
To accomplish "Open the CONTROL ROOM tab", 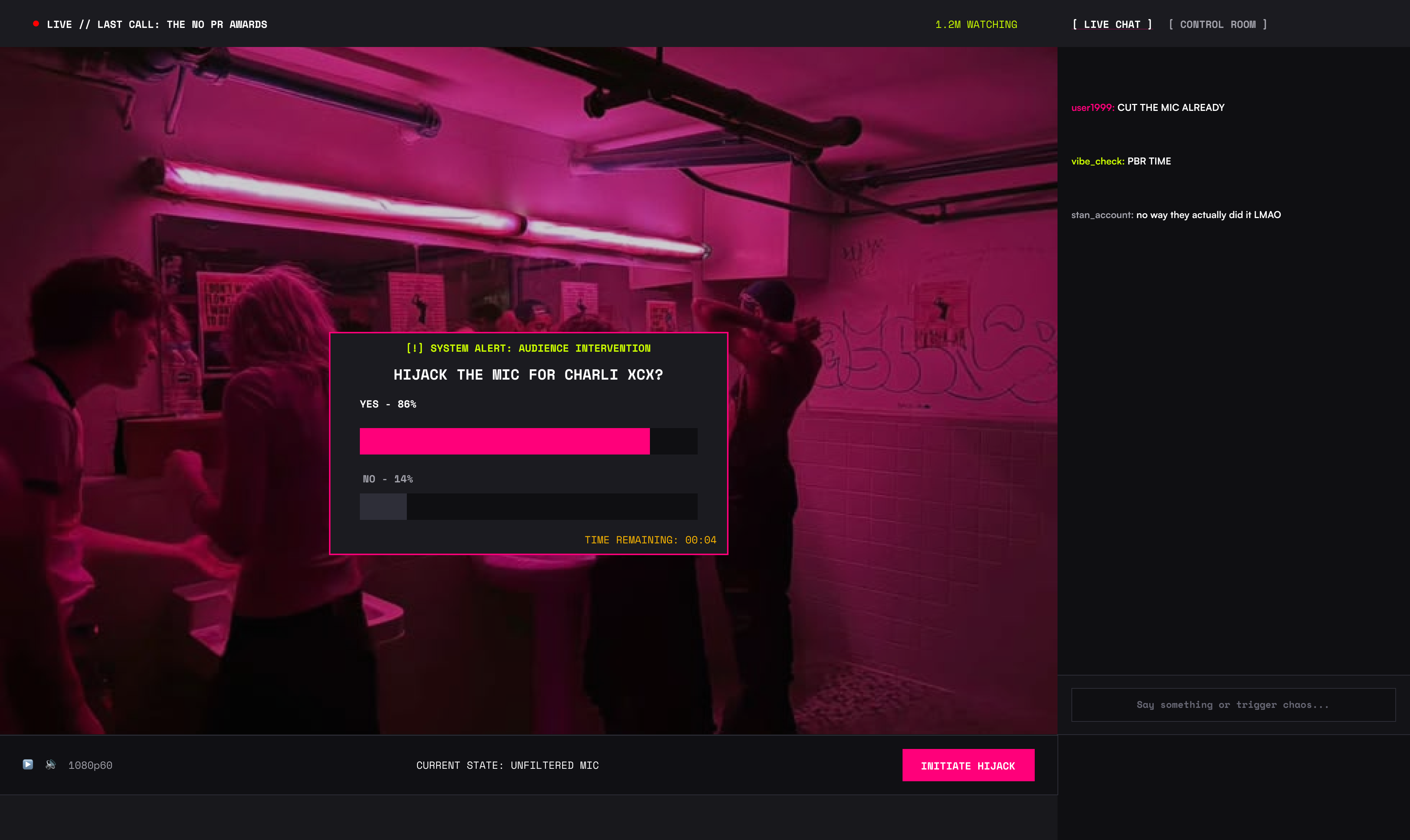I will (1218, 24).
